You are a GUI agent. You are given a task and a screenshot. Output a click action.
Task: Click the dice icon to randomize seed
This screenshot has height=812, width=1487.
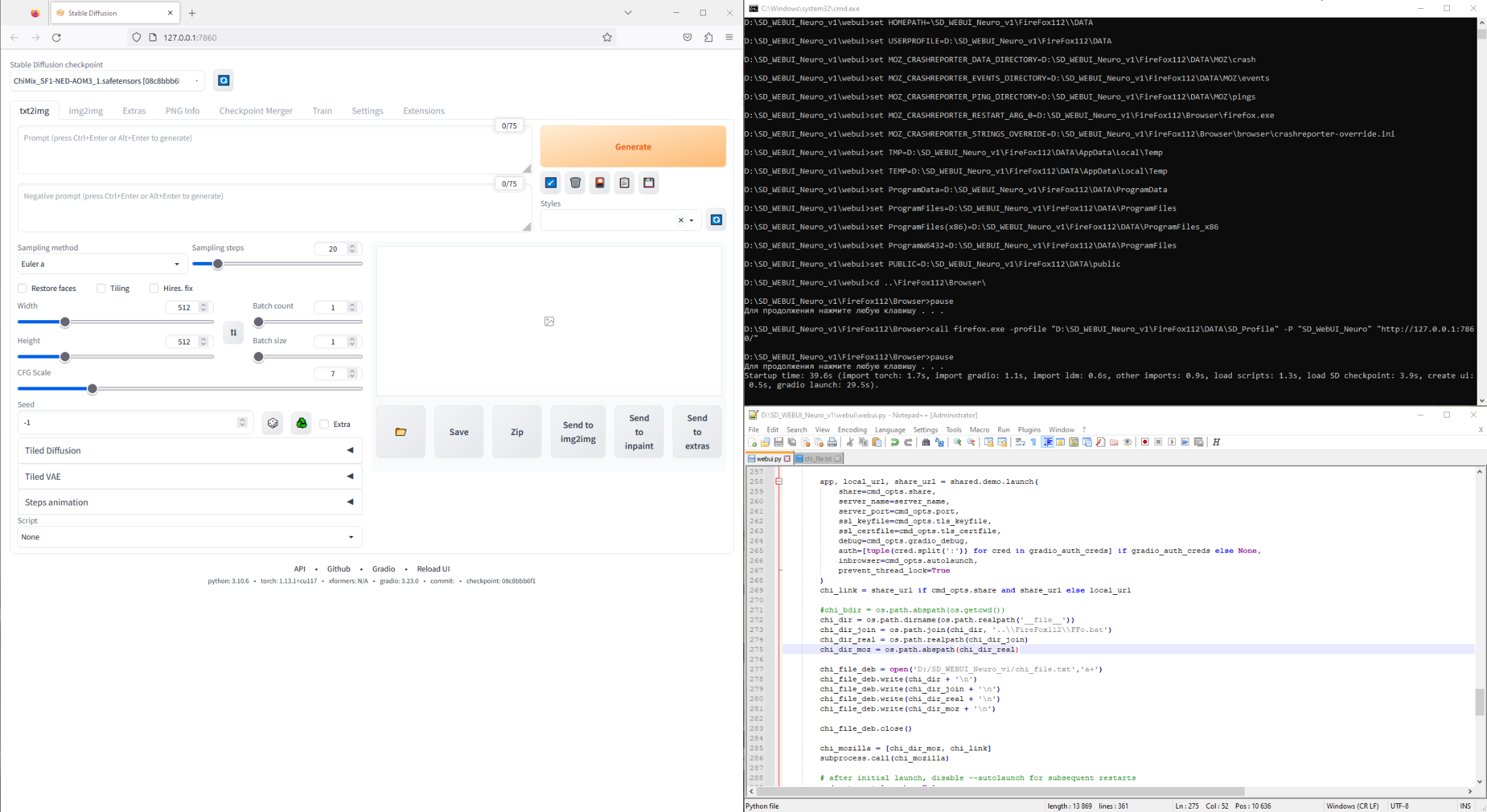(x=273, y=424)
